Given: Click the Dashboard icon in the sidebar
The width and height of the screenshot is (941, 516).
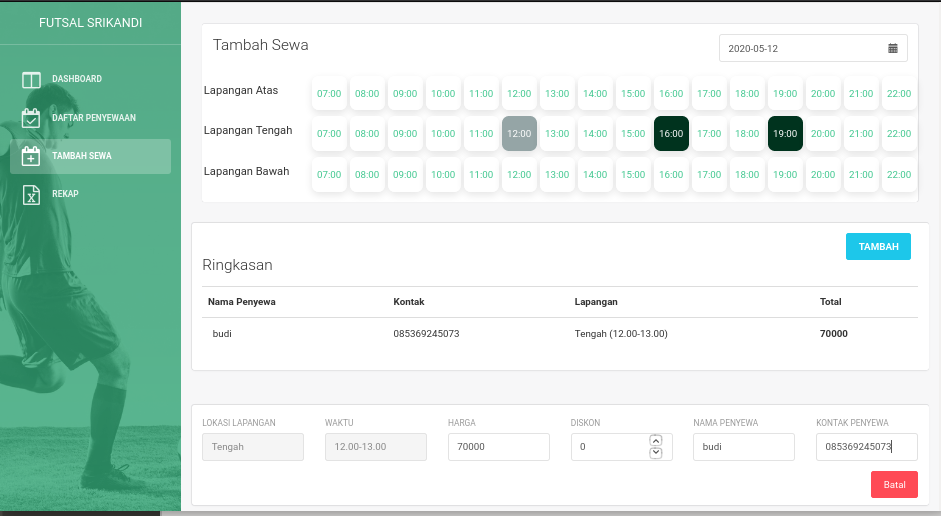Looking at the screenshot, I should [x=31, y=79].
